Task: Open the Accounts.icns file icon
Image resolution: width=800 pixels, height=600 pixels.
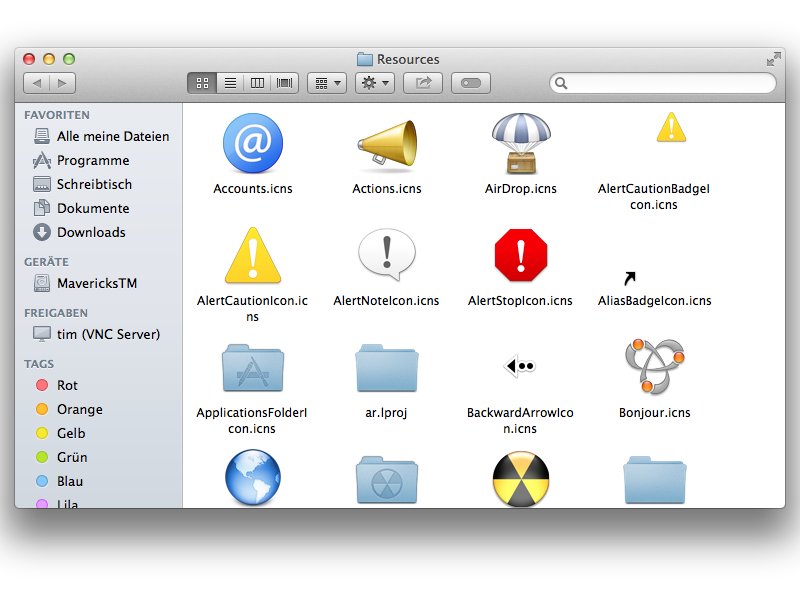Action: 253,143
